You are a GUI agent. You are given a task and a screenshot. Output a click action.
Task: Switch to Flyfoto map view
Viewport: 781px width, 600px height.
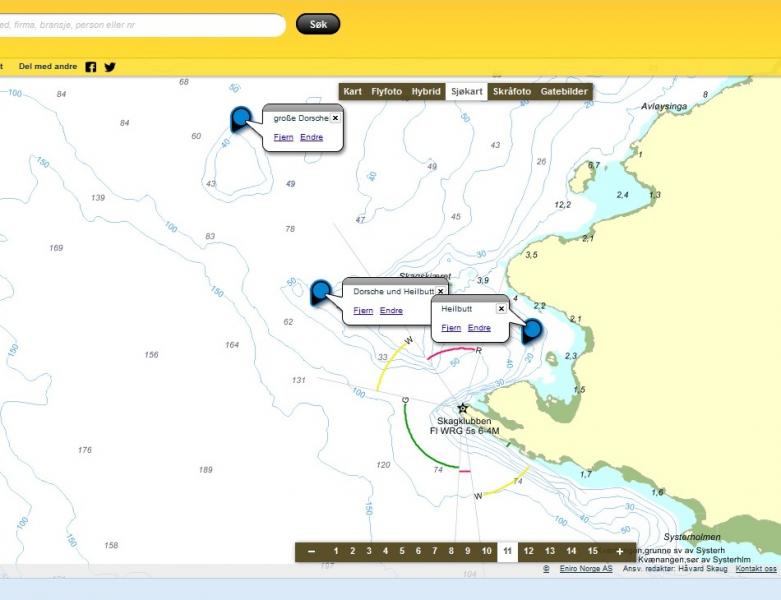pos(386,91)
